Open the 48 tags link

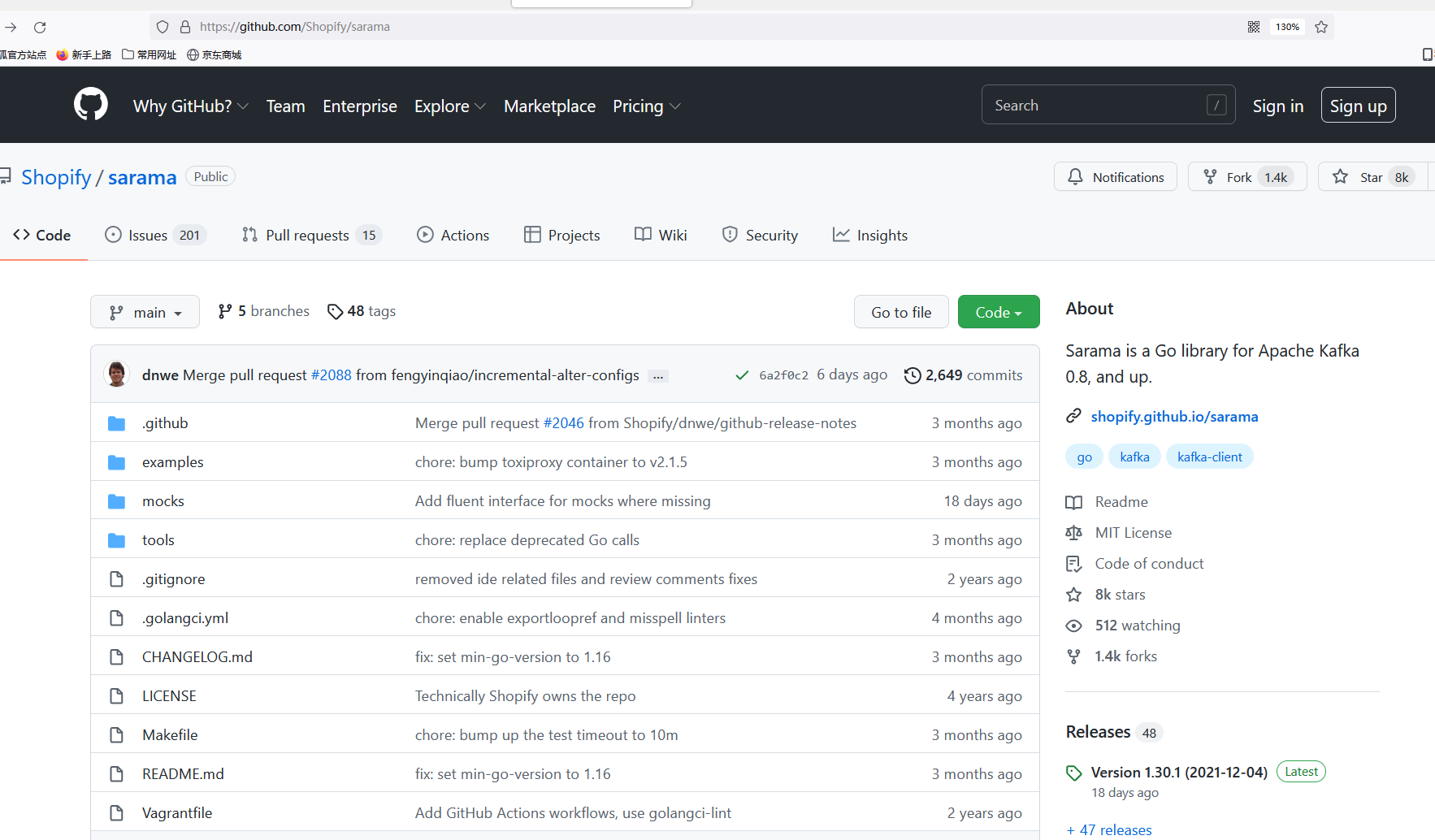tap(362, 311)
